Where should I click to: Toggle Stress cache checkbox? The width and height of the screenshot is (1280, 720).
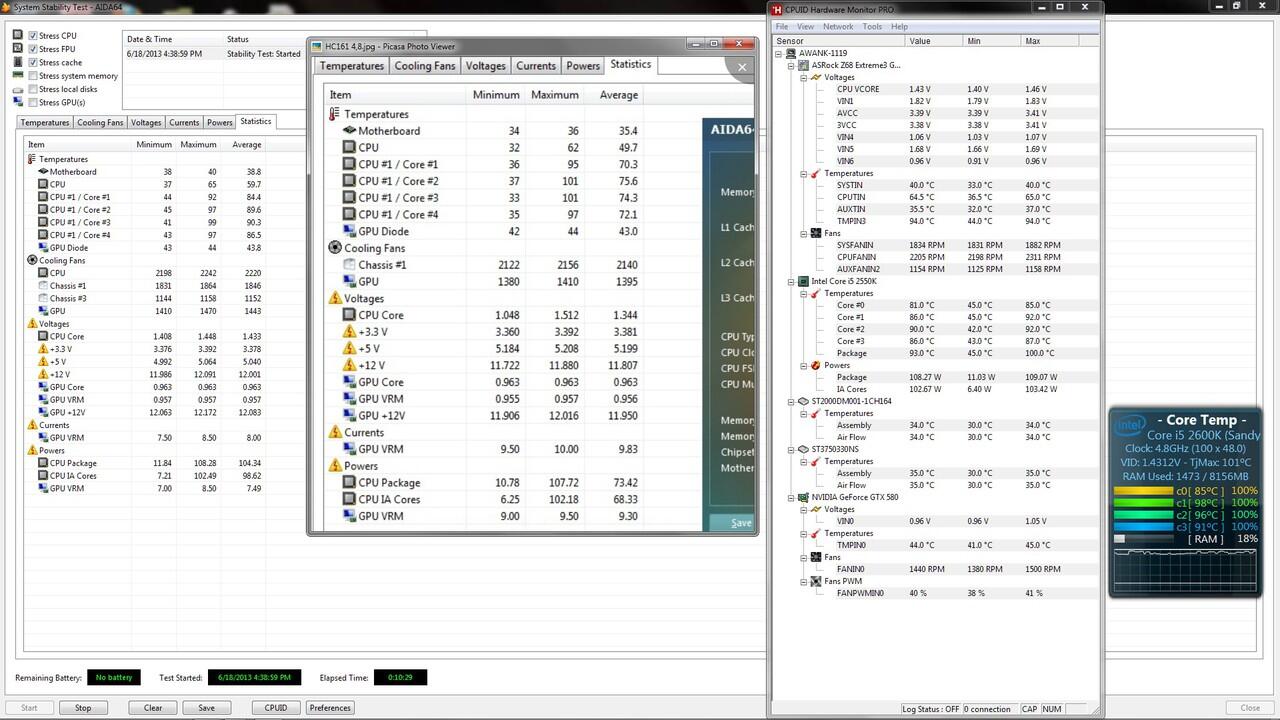coord(33,62)
